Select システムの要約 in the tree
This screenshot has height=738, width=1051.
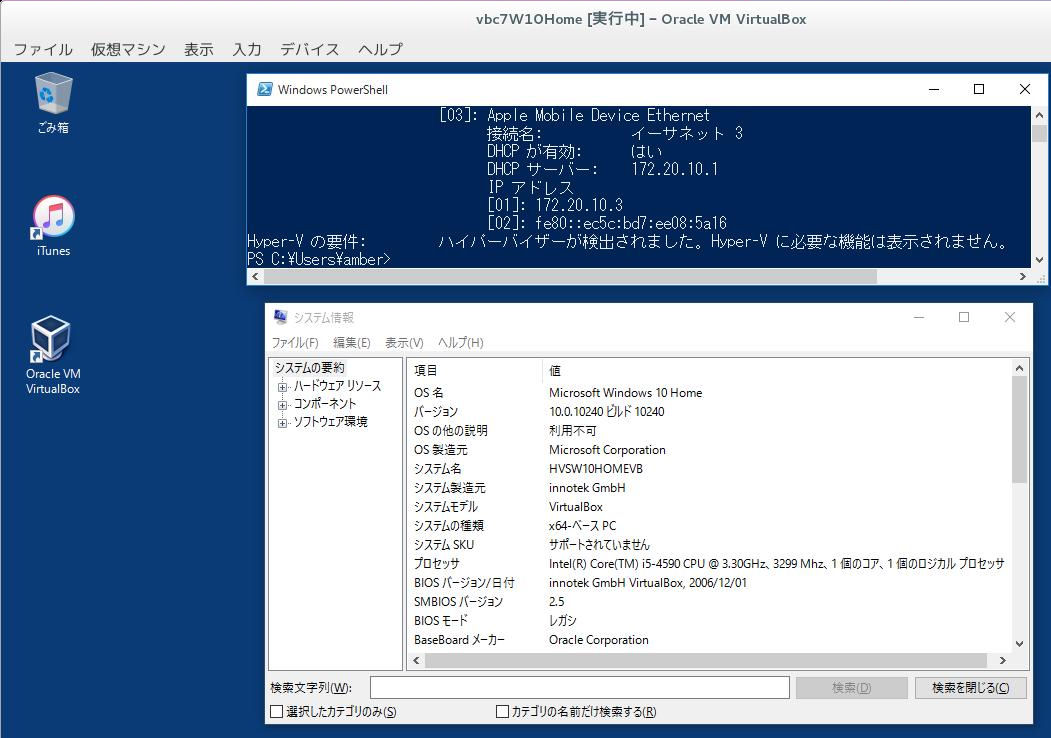(x=309, y=367)
